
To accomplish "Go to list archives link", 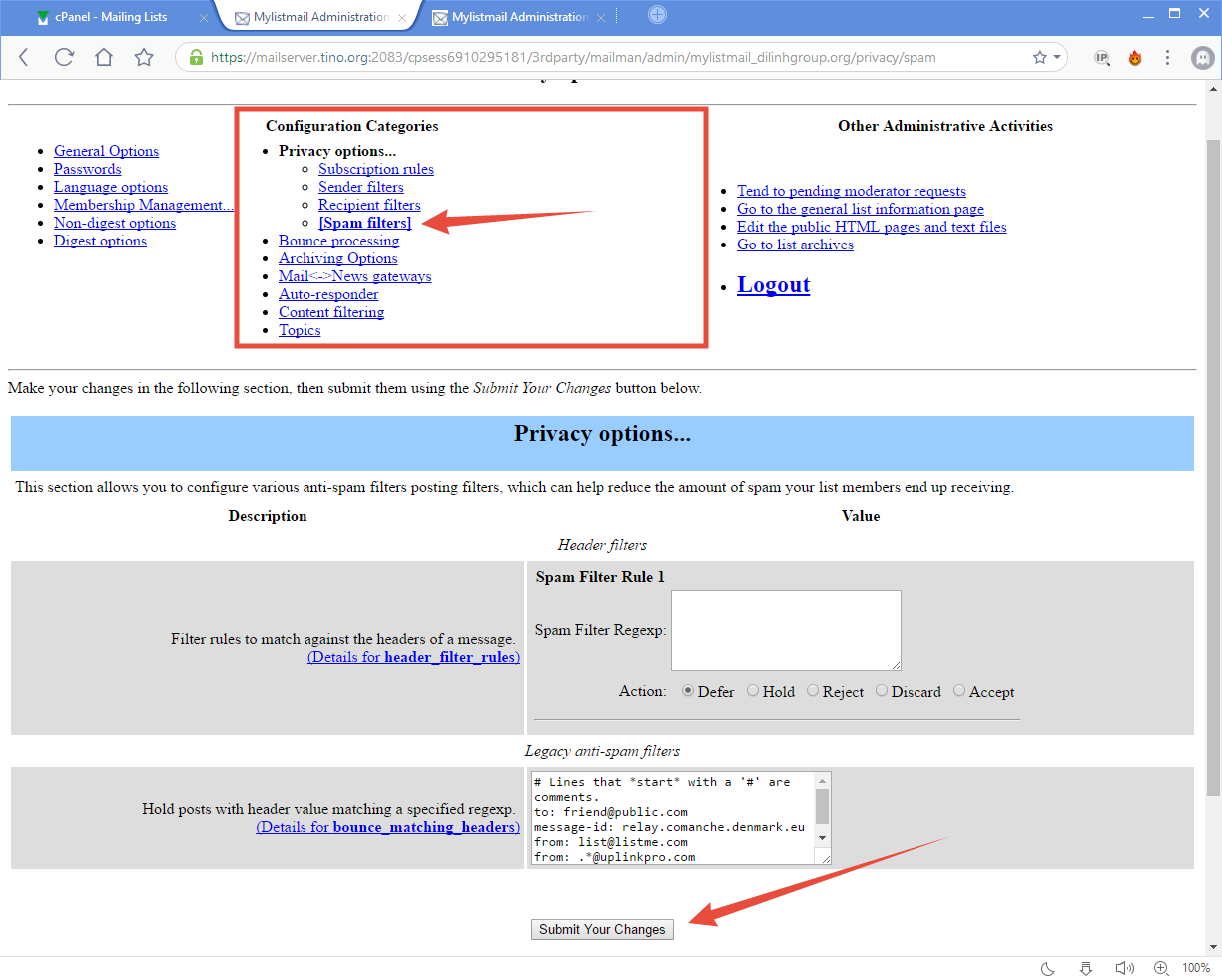I will tap(795, 245).
